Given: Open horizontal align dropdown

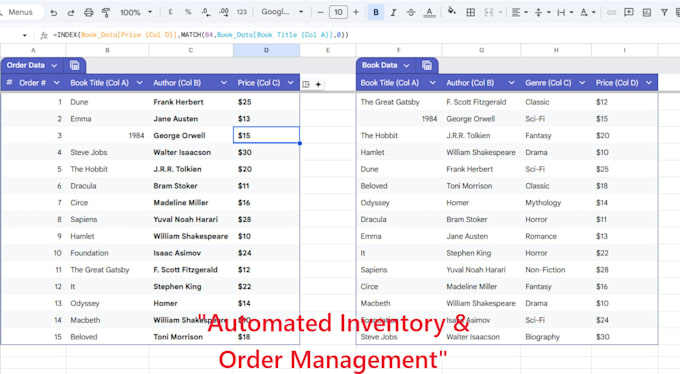Looking at the screenshot, I should click(x=520, y=13).
